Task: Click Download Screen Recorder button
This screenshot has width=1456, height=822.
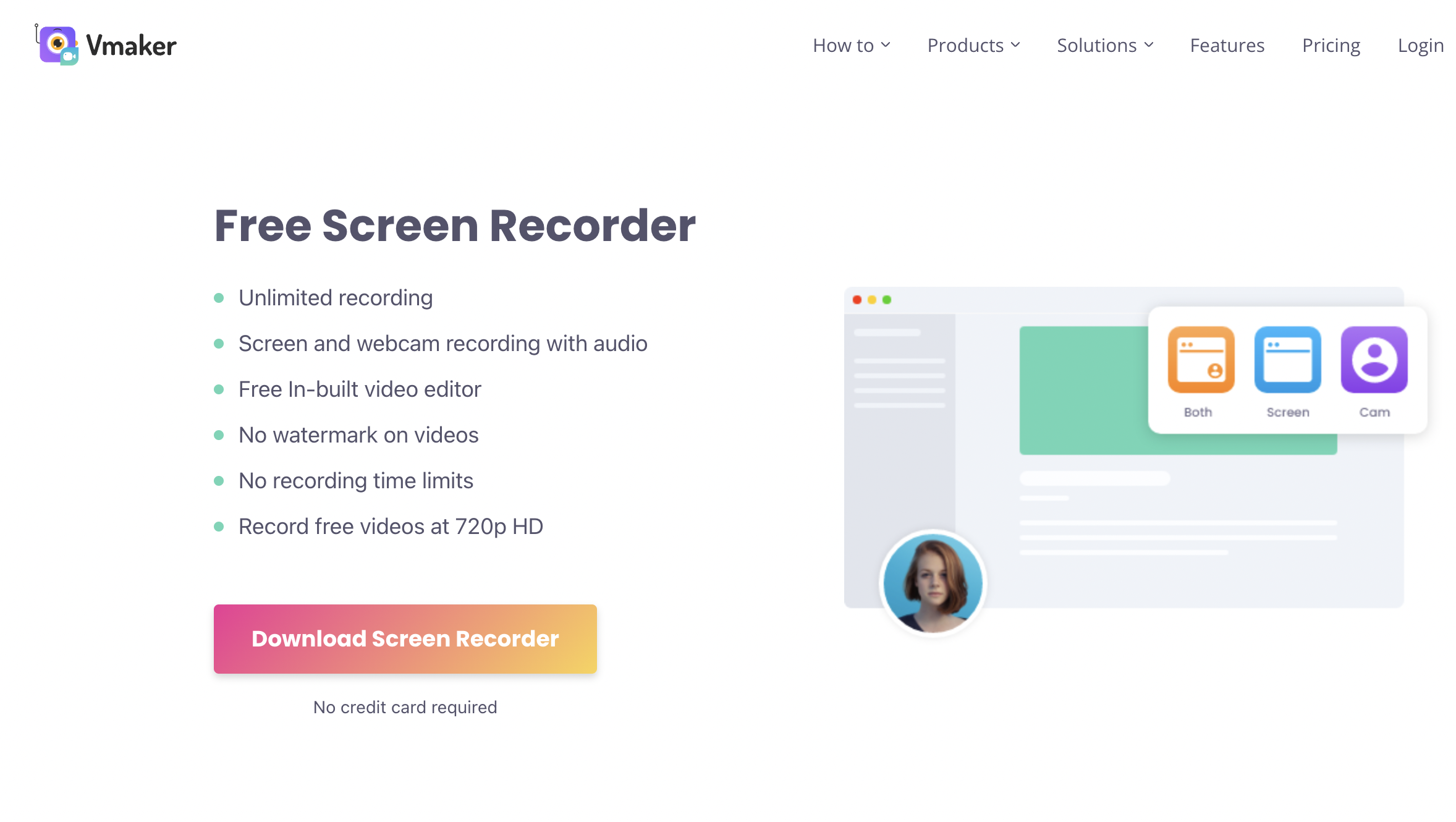Action: click(405, 638)
